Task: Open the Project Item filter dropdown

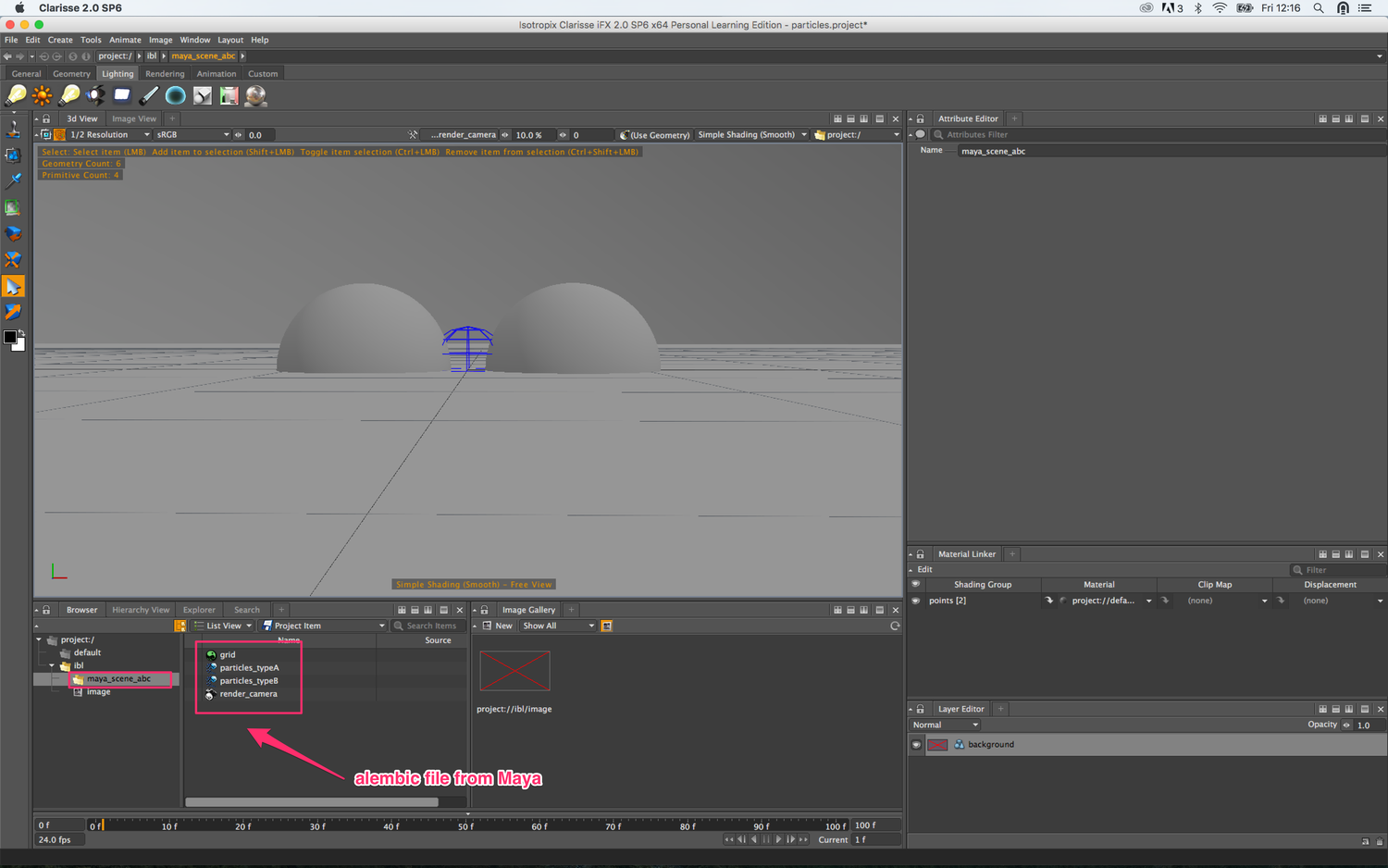Action: click(323, 626)
